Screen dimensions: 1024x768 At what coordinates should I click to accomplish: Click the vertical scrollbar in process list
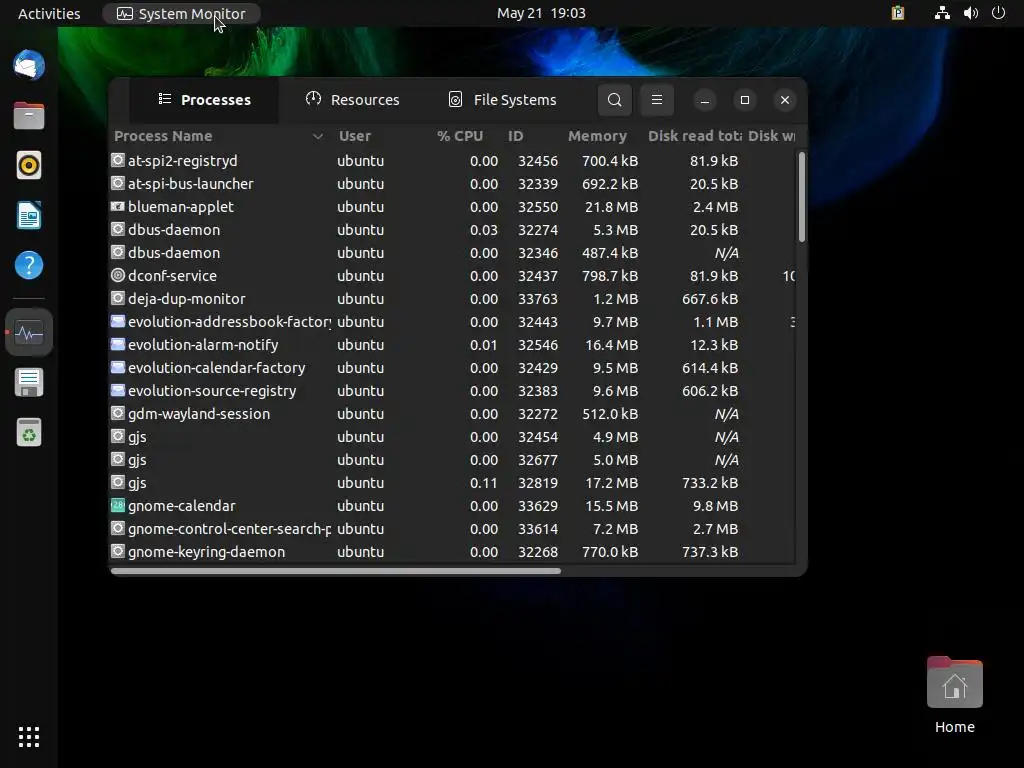[801, 197]
